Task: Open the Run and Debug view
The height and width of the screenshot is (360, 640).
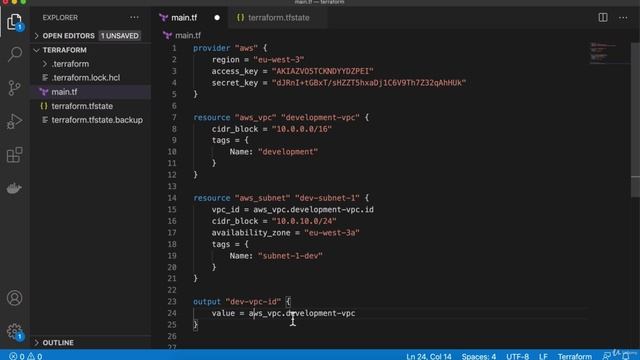Action: (x=14, y=121)
